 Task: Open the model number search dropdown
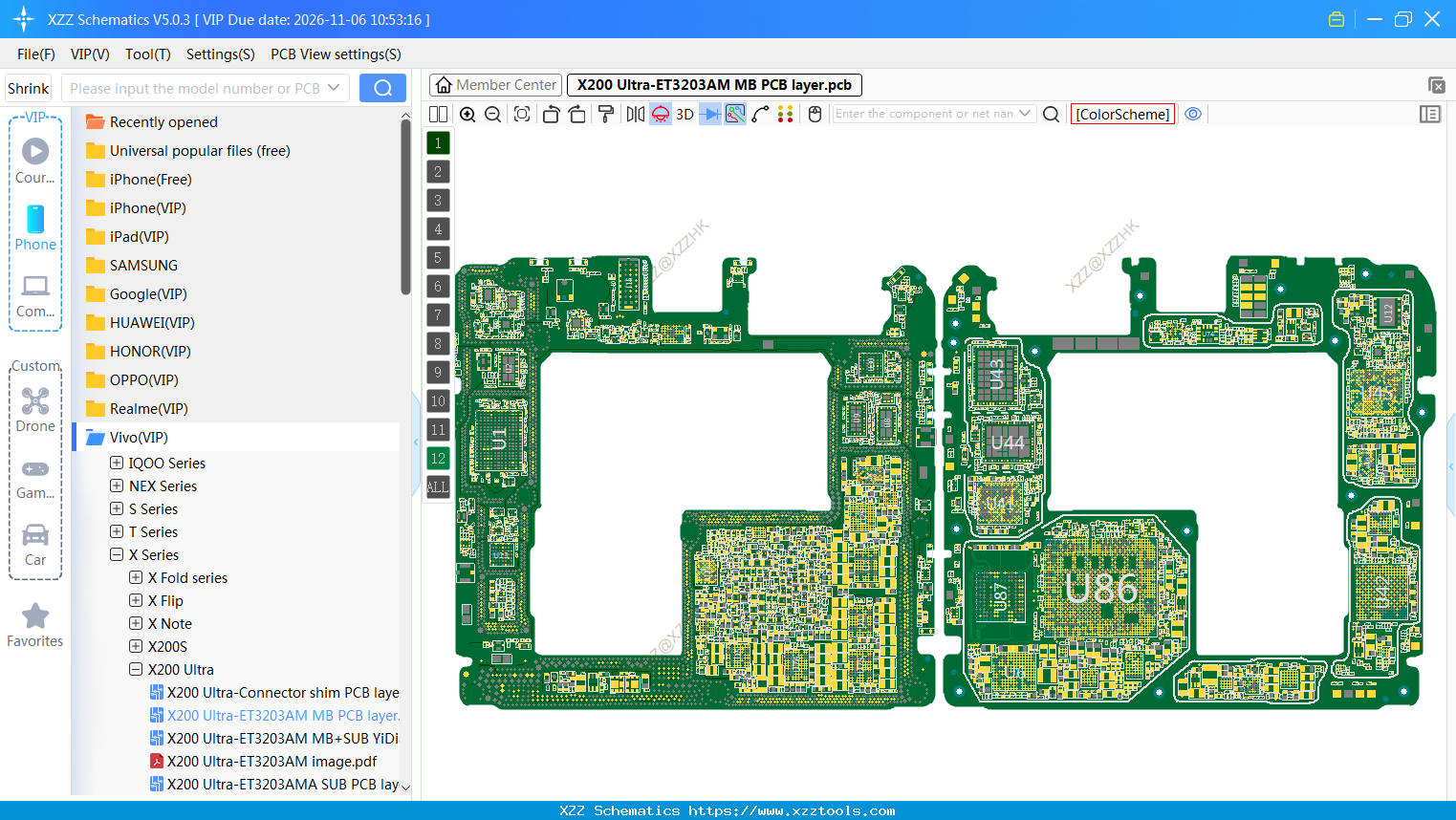point(334,87)
